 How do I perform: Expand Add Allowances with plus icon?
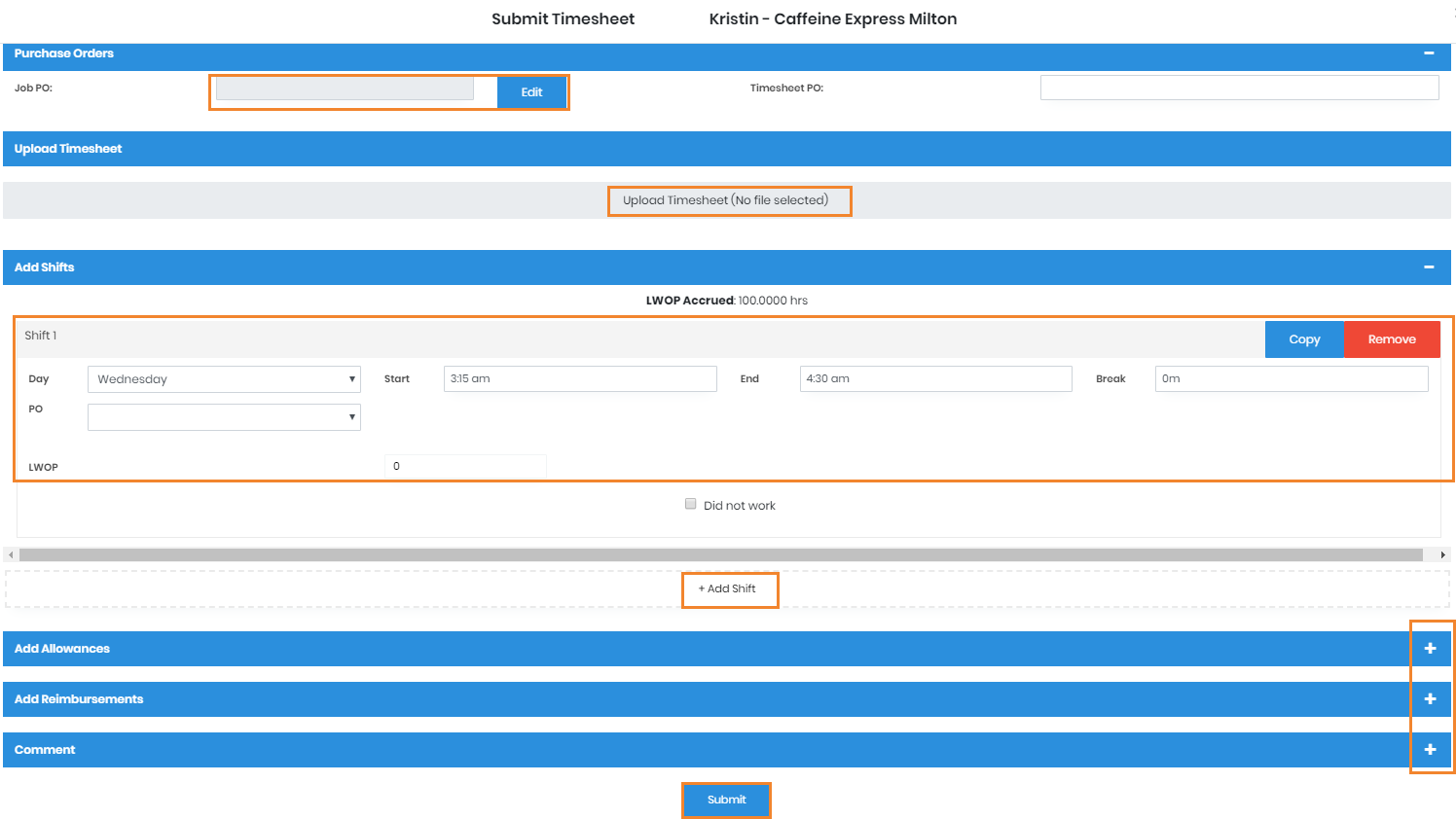tap(1430, 649)
